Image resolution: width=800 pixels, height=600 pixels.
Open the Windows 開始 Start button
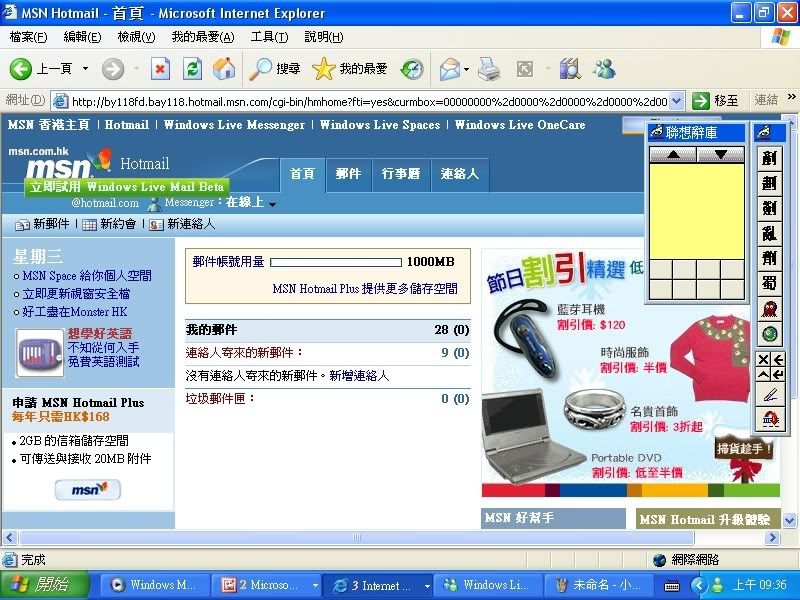[x=44, y=585]
